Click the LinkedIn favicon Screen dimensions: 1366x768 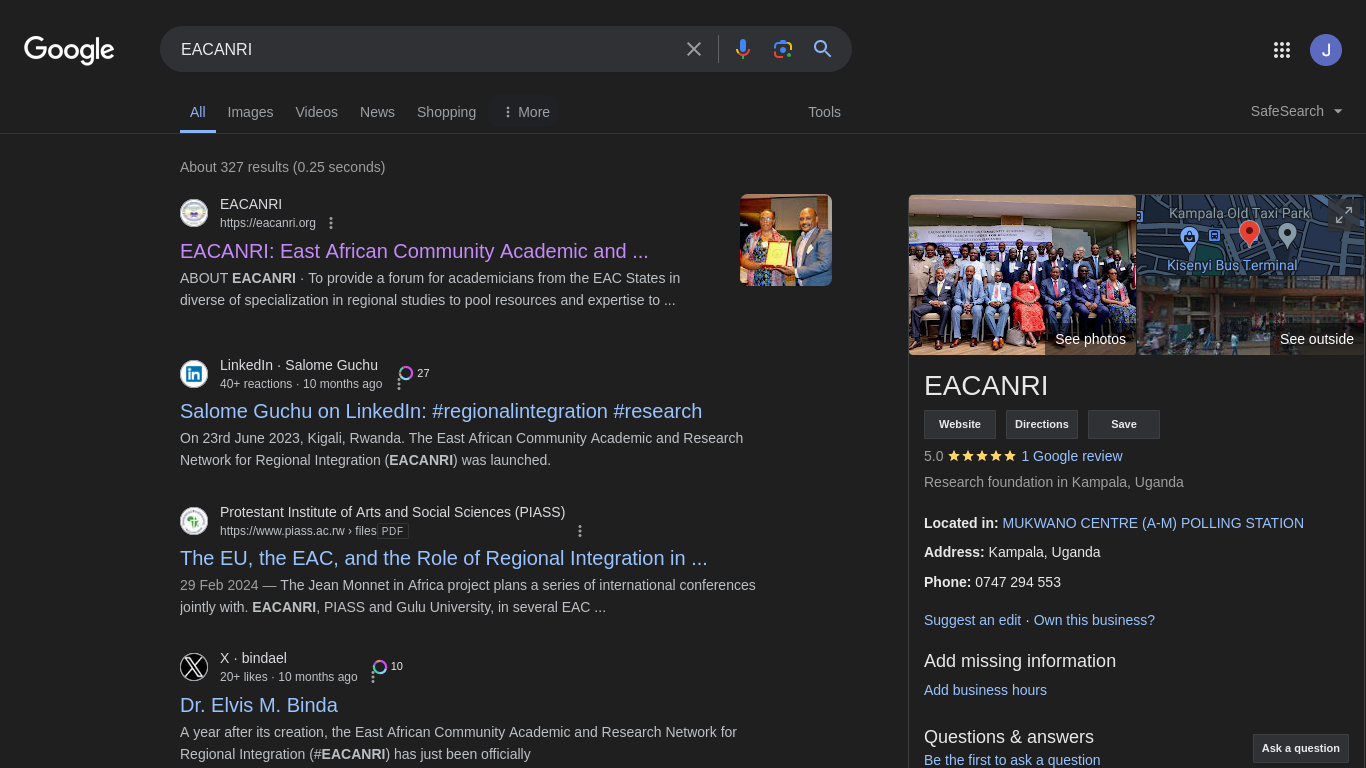coord(194,374)
